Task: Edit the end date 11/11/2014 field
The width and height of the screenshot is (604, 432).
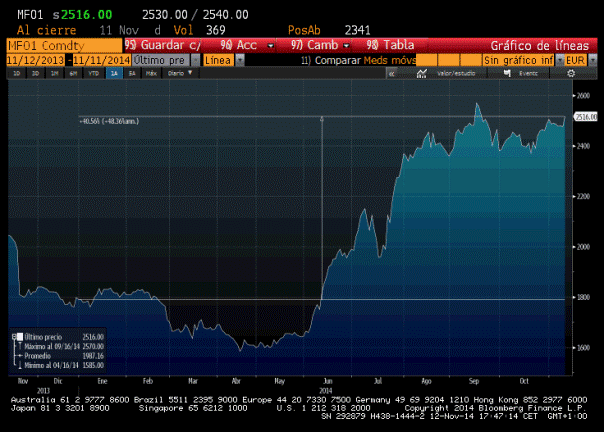Action: click(x=102, y=61)
